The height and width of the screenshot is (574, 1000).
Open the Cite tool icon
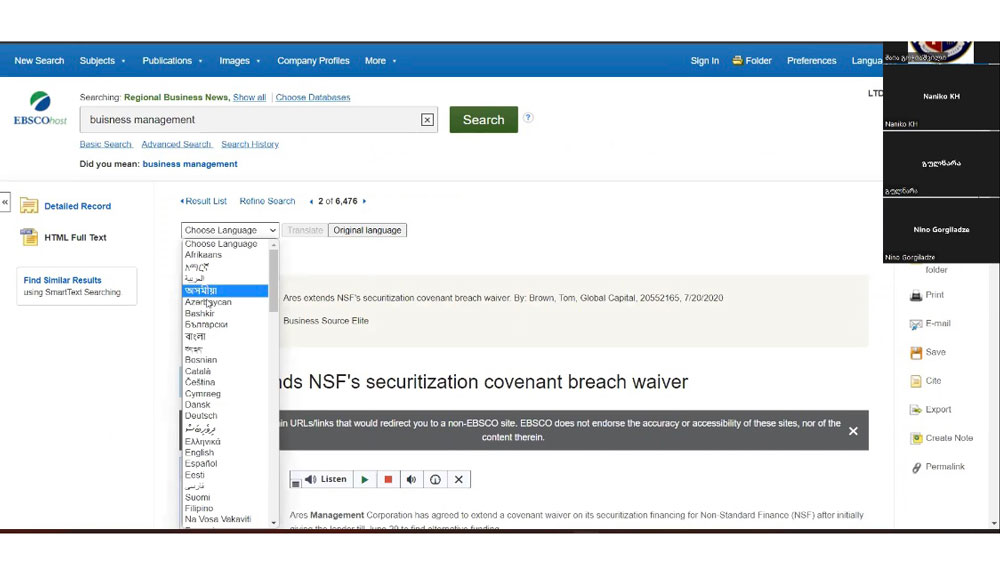(x=915, y=381)
